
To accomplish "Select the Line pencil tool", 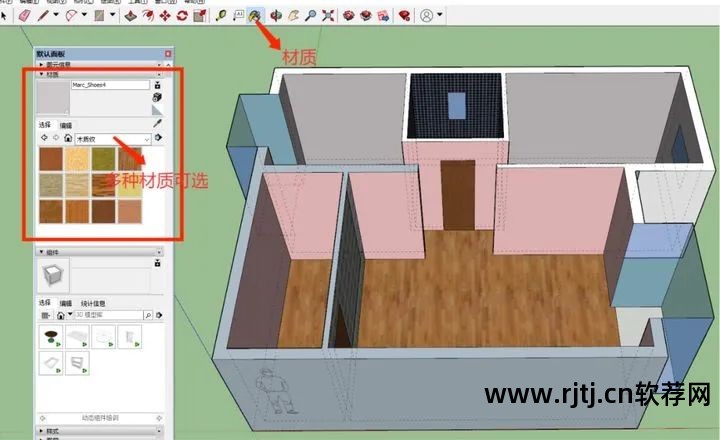I will tap(43, 16).
